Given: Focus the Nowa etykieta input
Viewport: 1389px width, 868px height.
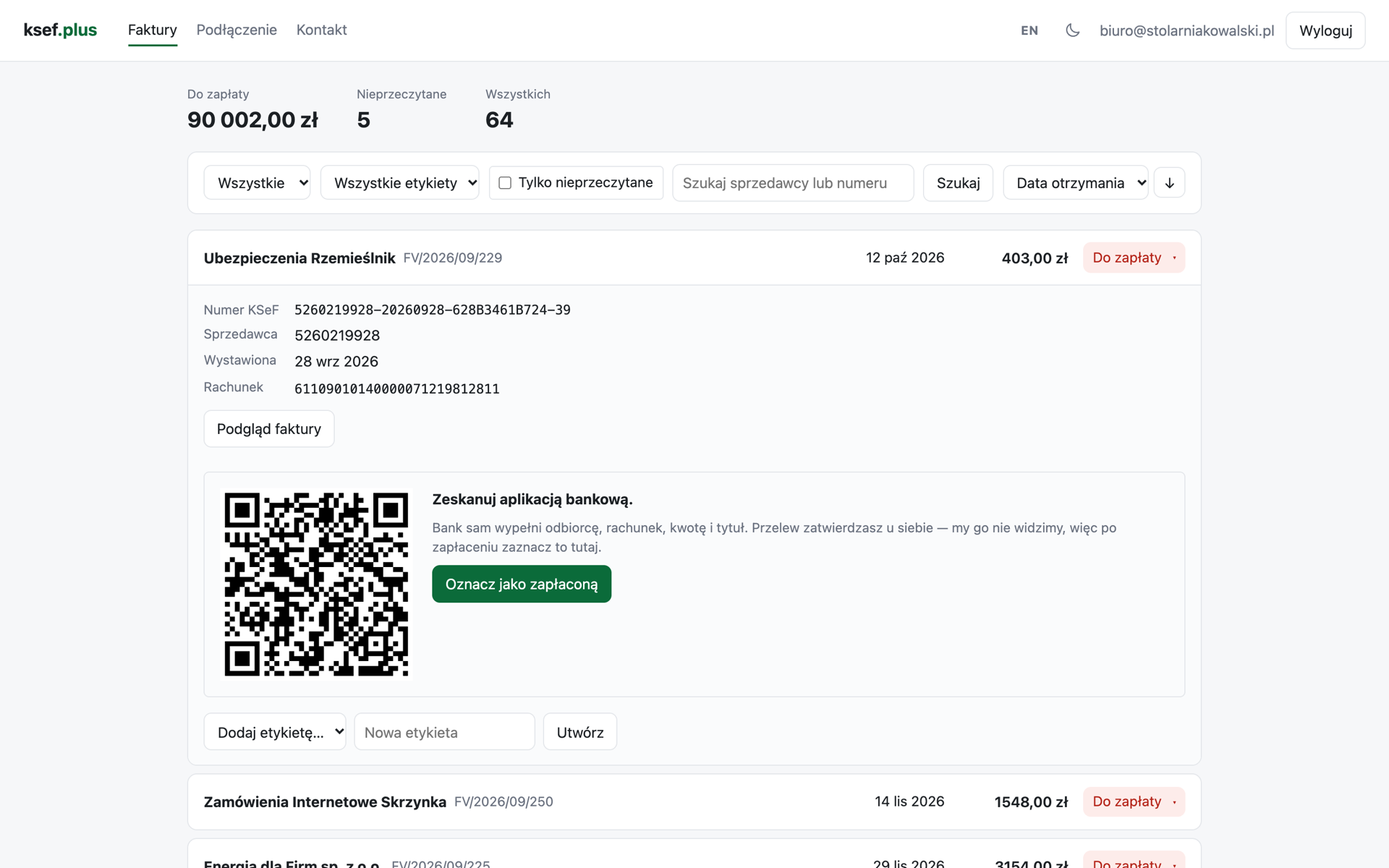Looking at the screenshot, I should pyautogui.click(x=444, y=732).
